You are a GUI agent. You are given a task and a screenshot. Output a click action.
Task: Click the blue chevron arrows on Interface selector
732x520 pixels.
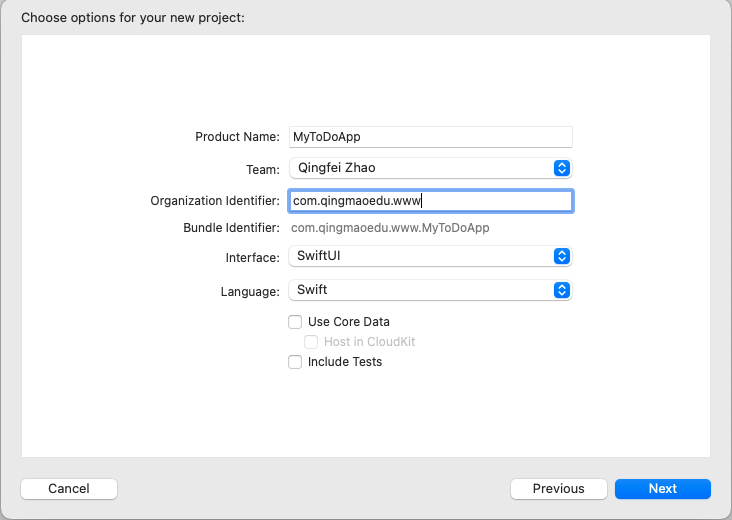[562, 257]
